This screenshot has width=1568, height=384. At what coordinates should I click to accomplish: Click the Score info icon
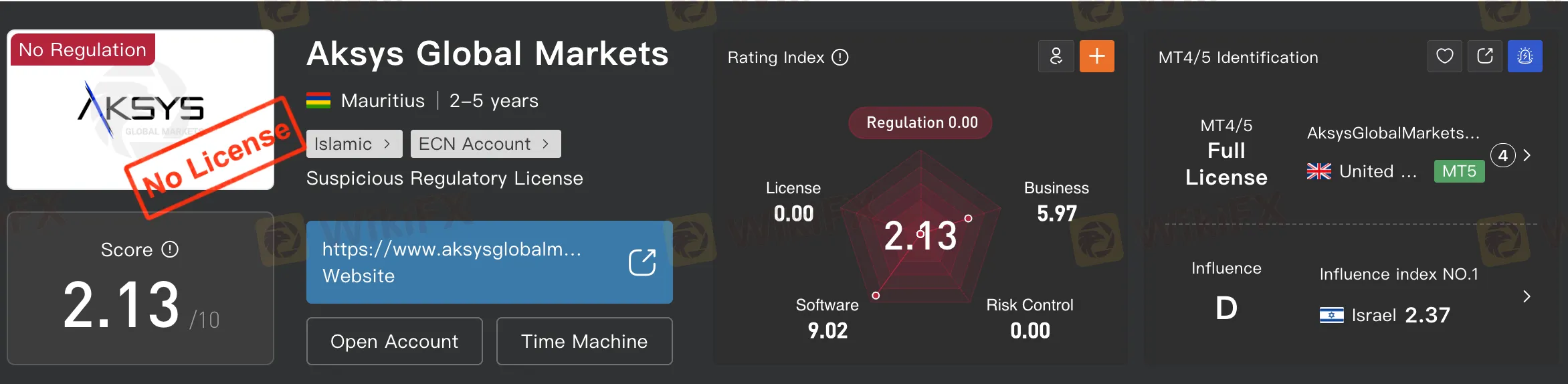pyautogui.click(x=171, y=250)
